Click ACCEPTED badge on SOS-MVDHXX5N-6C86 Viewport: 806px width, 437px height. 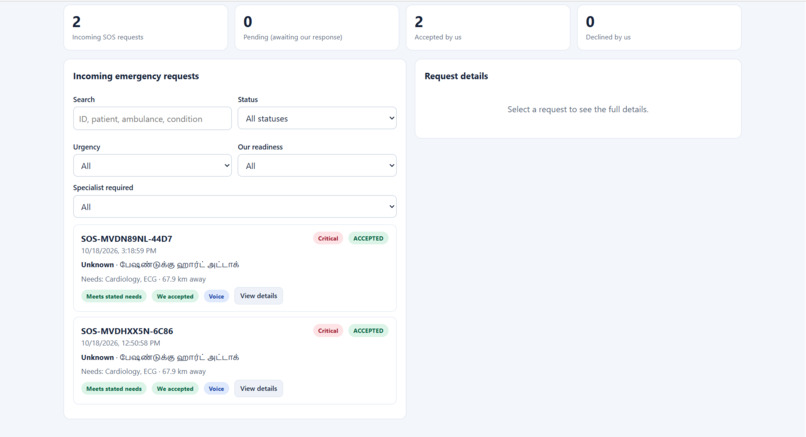tap(368, 331)
